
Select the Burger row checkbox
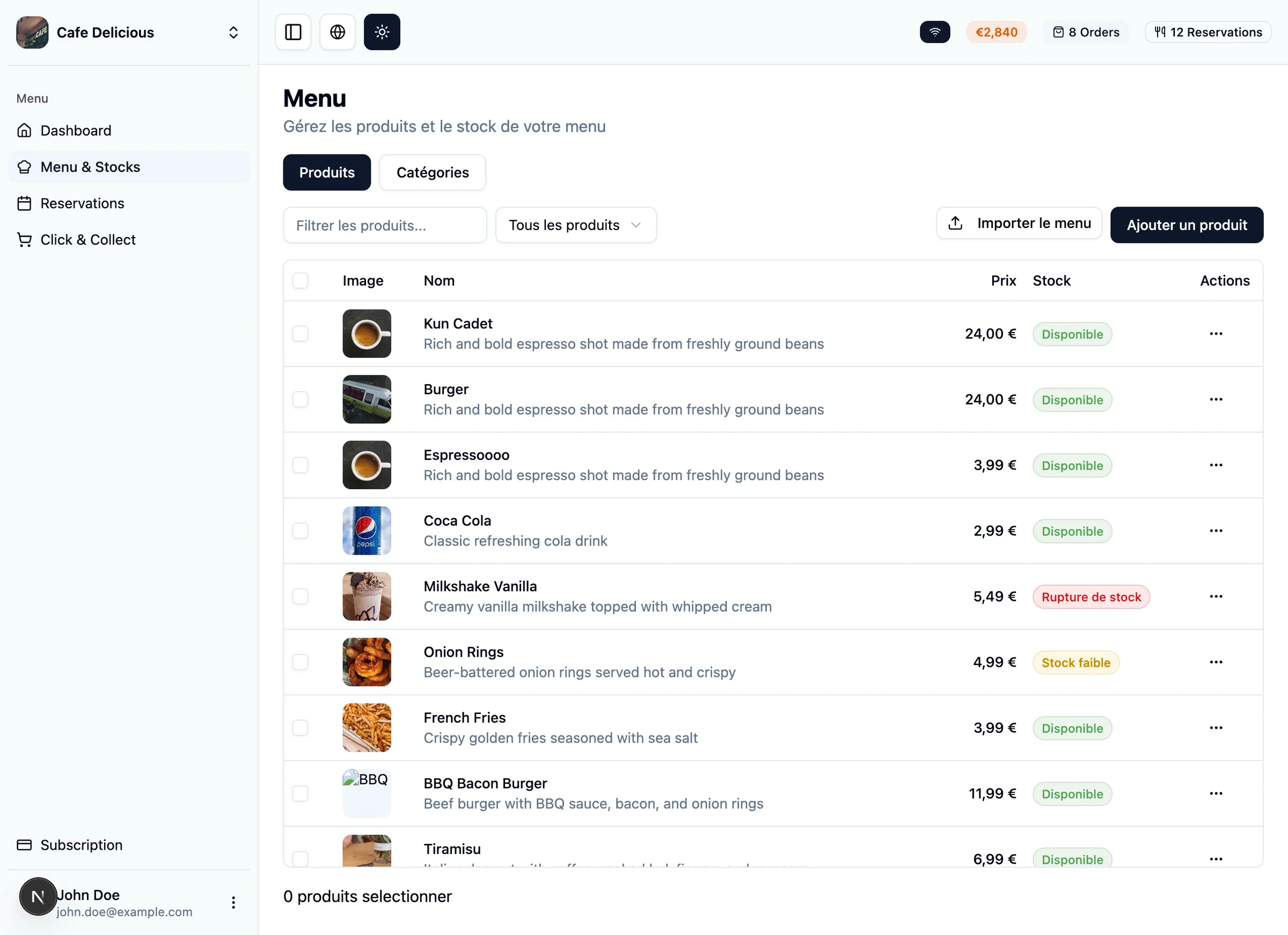coord(300,399)
